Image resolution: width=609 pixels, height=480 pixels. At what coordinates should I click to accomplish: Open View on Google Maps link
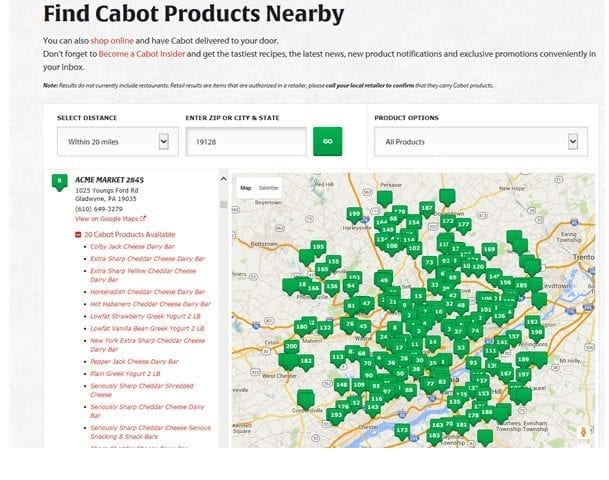pyautogui.click(x=110, y=219)
